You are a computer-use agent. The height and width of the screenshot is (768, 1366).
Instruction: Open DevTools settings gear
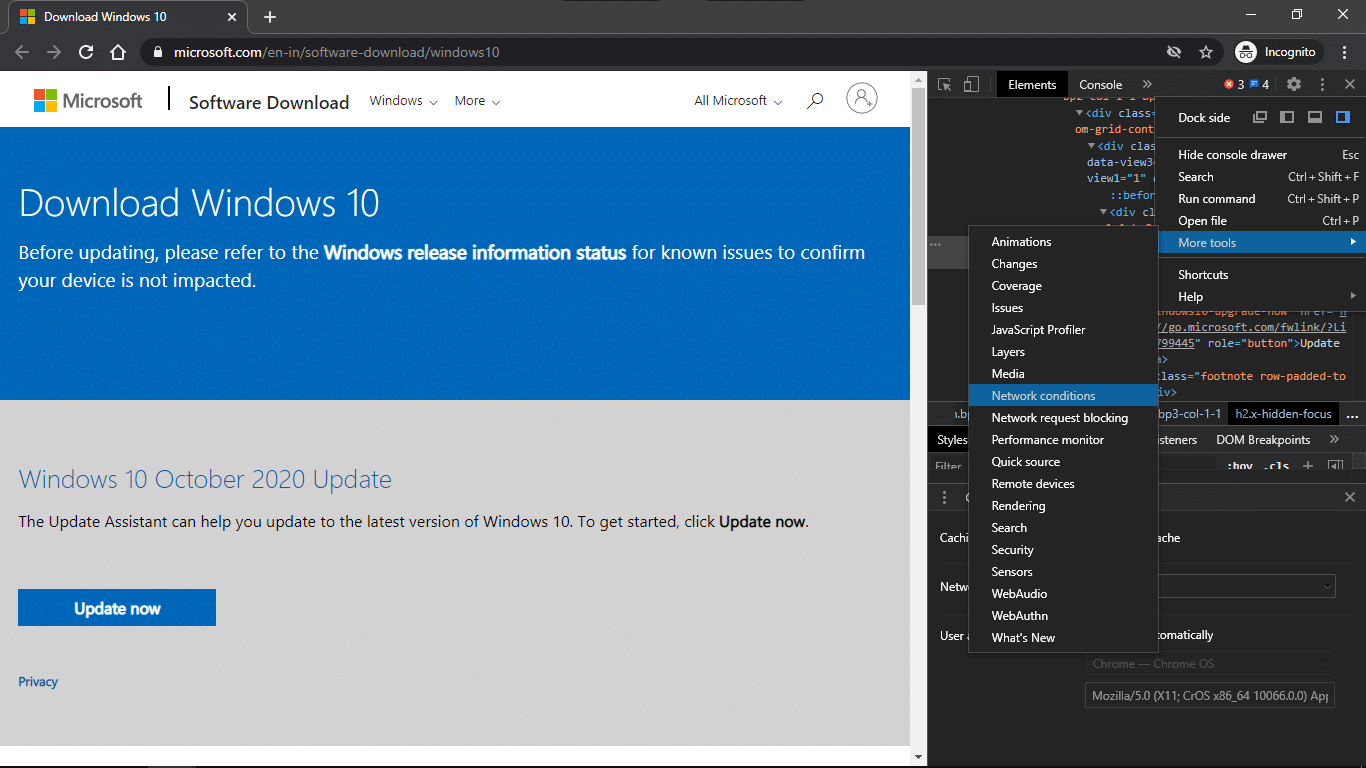click(x=1294, y=85)
